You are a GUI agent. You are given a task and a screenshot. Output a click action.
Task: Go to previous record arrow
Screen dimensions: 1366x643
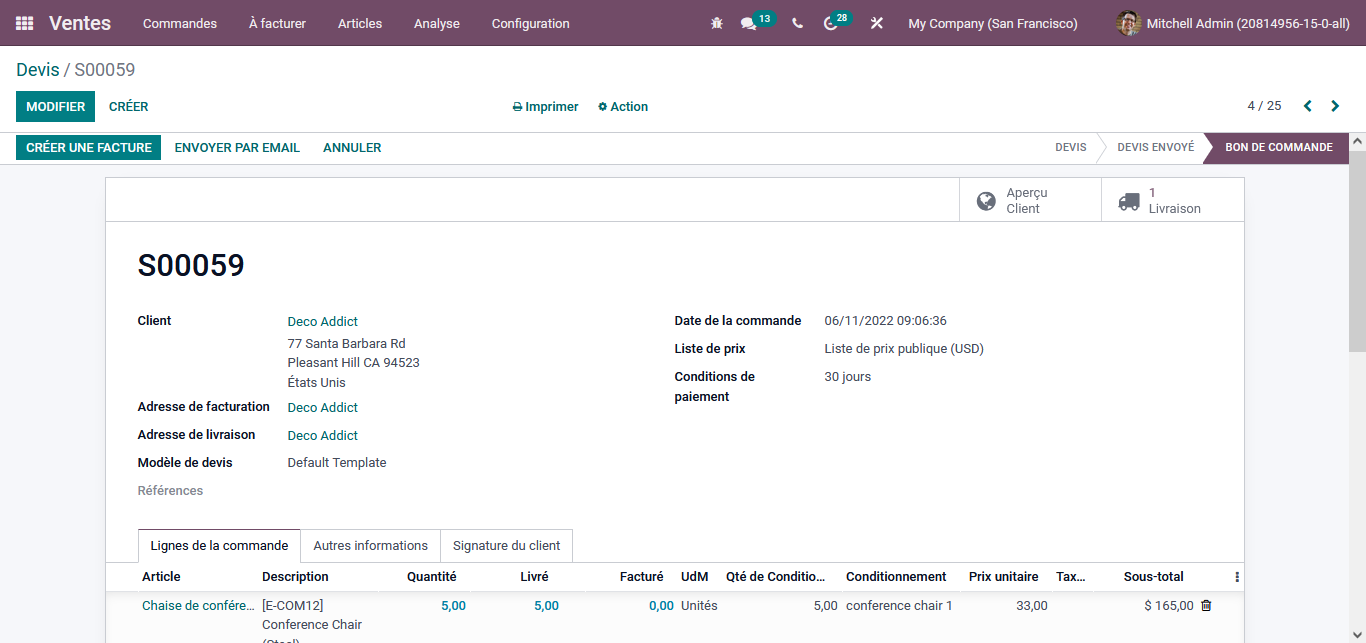point(1307,106)
